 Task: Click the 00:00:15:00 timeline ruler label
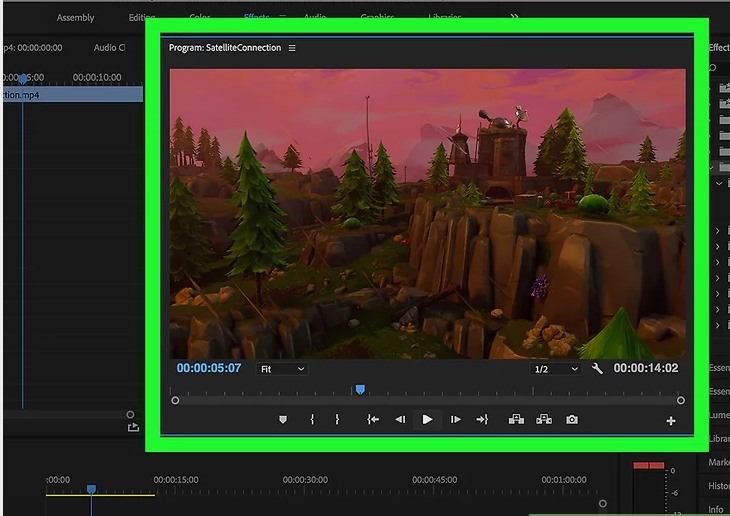coord(176,480)
